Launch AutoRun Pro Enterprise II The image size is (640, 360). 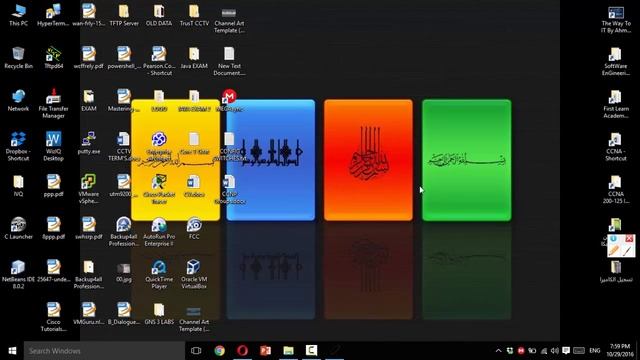[159, 231]
